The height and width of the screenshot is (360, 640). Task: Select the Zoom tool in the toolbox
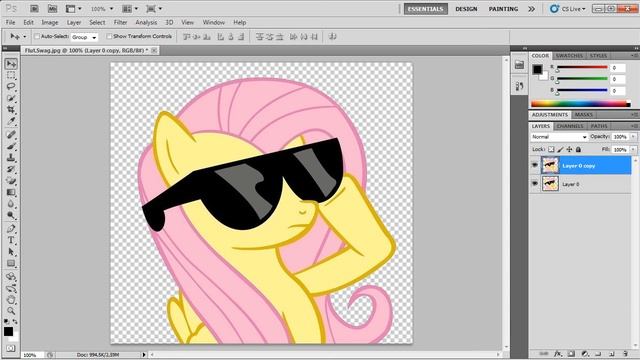tap(11, 311)
